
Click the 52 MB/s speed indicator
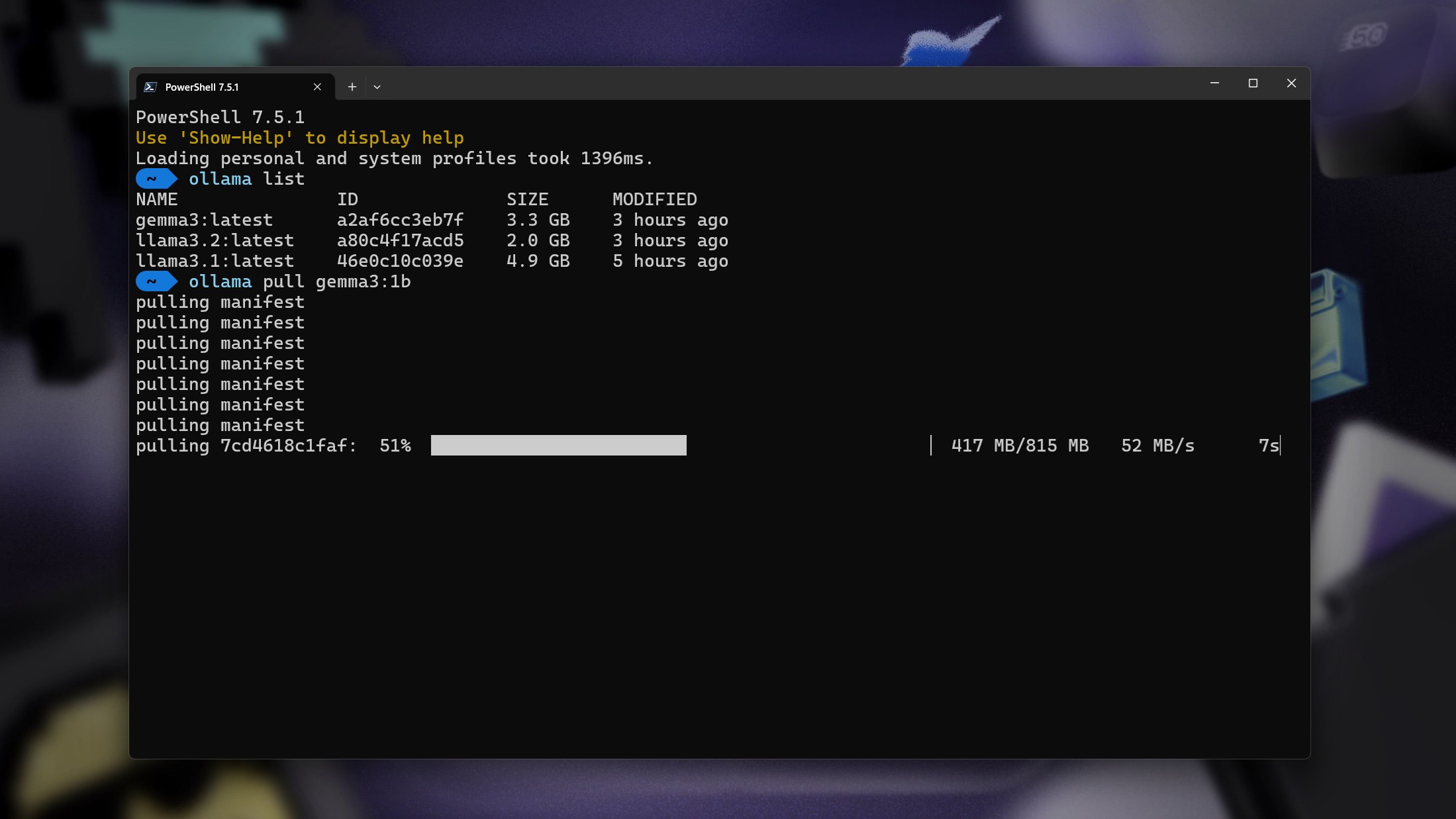[x=1157, y=445]
